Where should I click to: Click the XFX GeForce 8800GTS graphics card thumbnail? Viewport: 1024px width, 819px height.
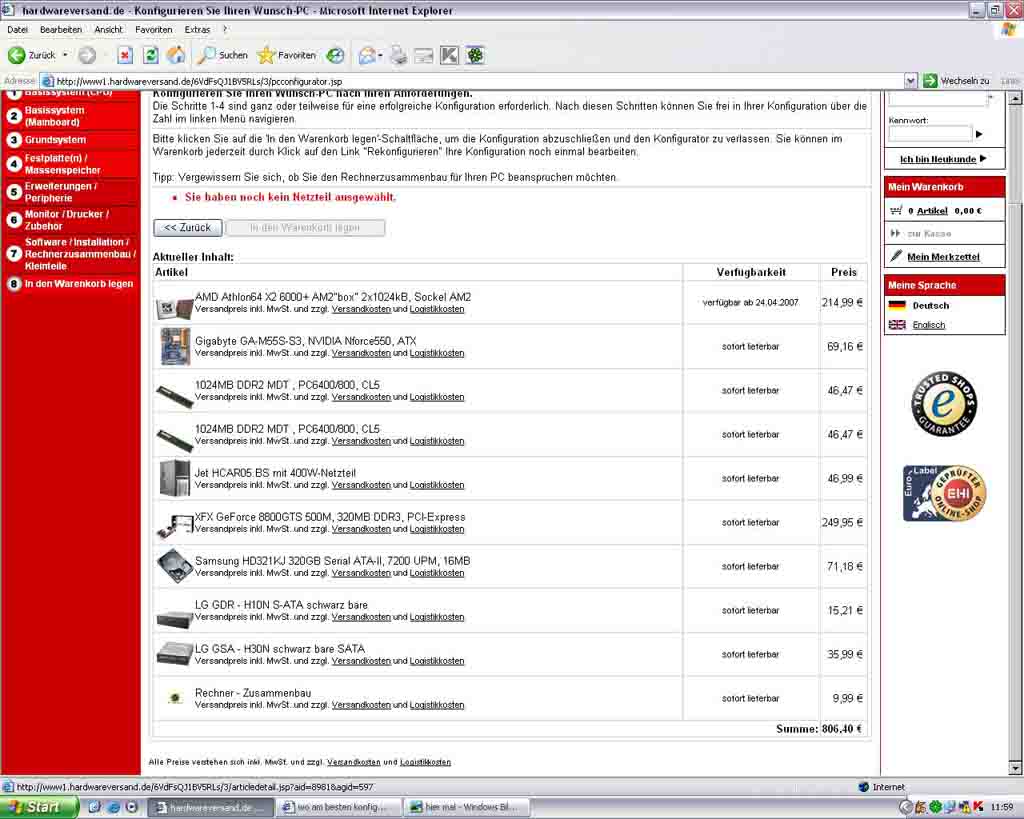[x=174, y=526]
